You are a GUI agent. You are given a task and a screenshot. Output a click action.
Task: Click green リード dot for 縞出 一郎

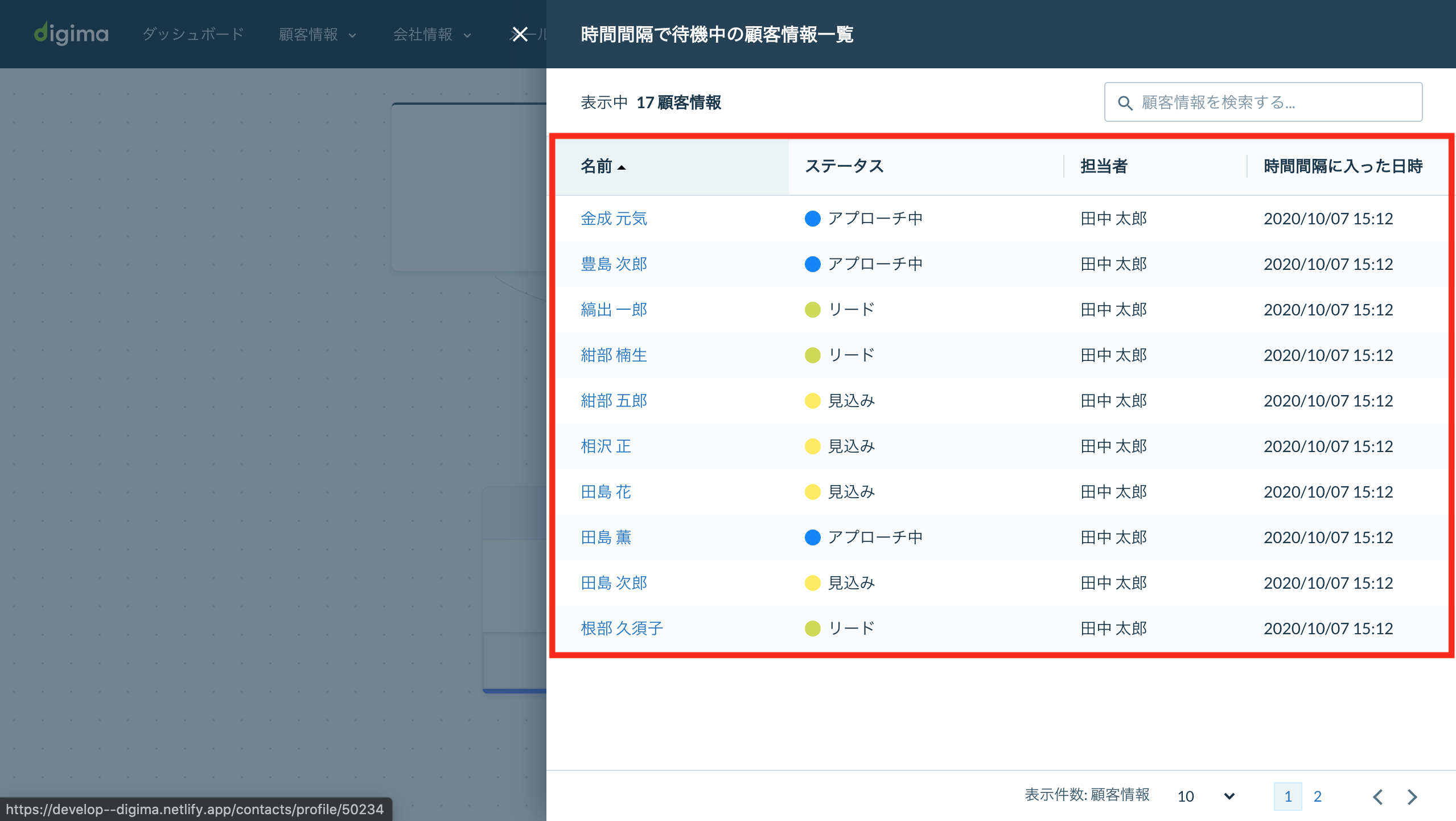pos(812,310)
